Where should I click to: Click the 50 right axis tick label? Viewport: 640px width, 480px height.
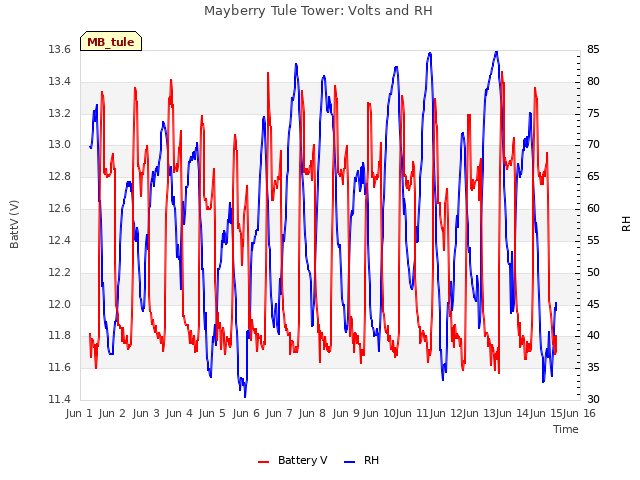tap(593, 272)
